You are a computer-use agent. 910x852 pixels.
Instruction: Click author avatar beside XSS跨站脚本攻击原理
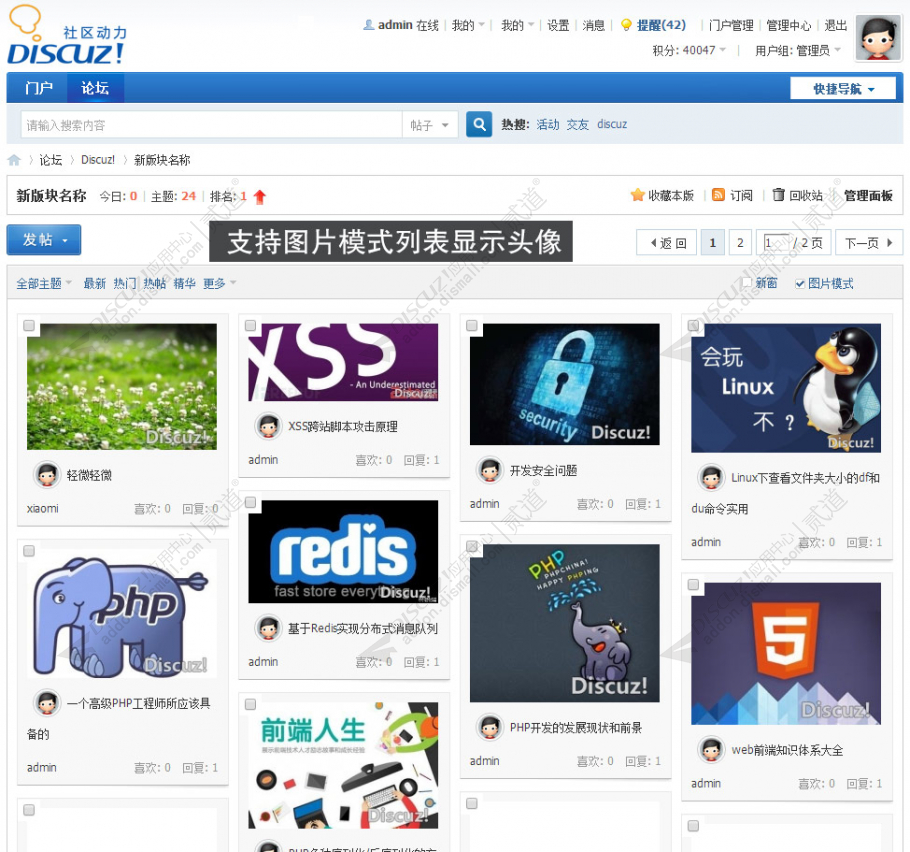268,427
